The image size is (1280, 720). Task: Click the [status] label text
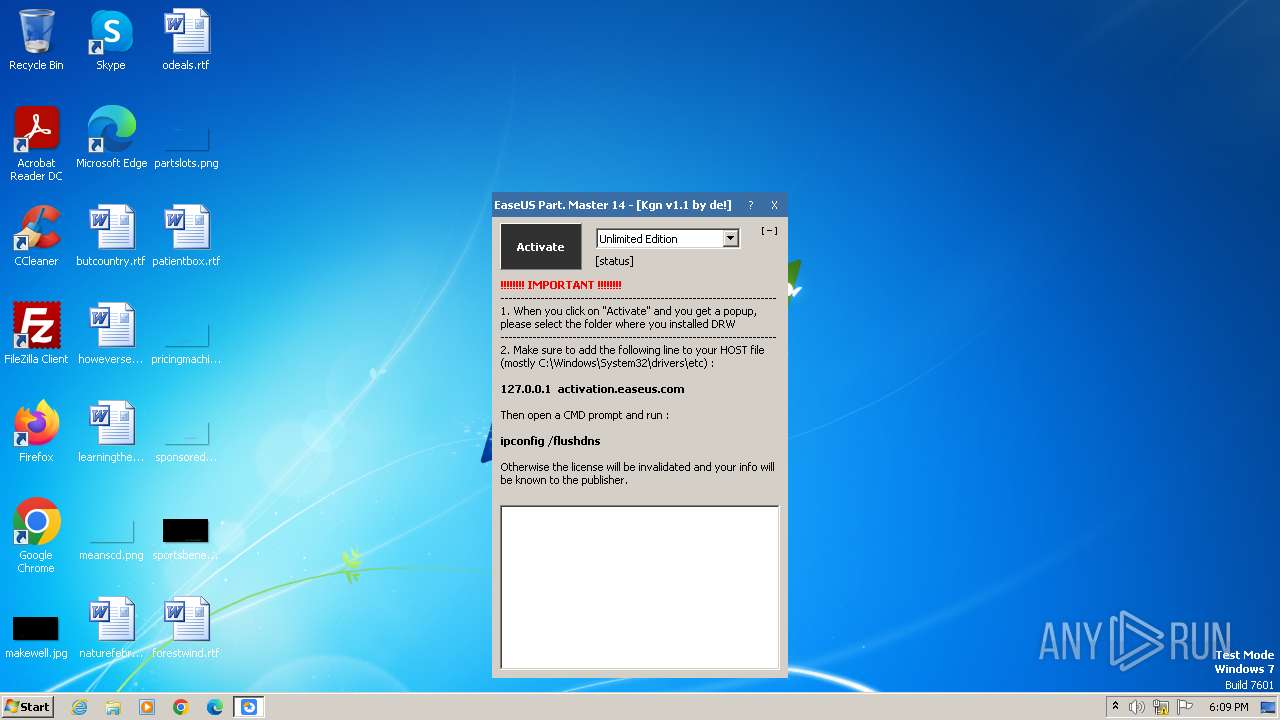coord(614,261)
